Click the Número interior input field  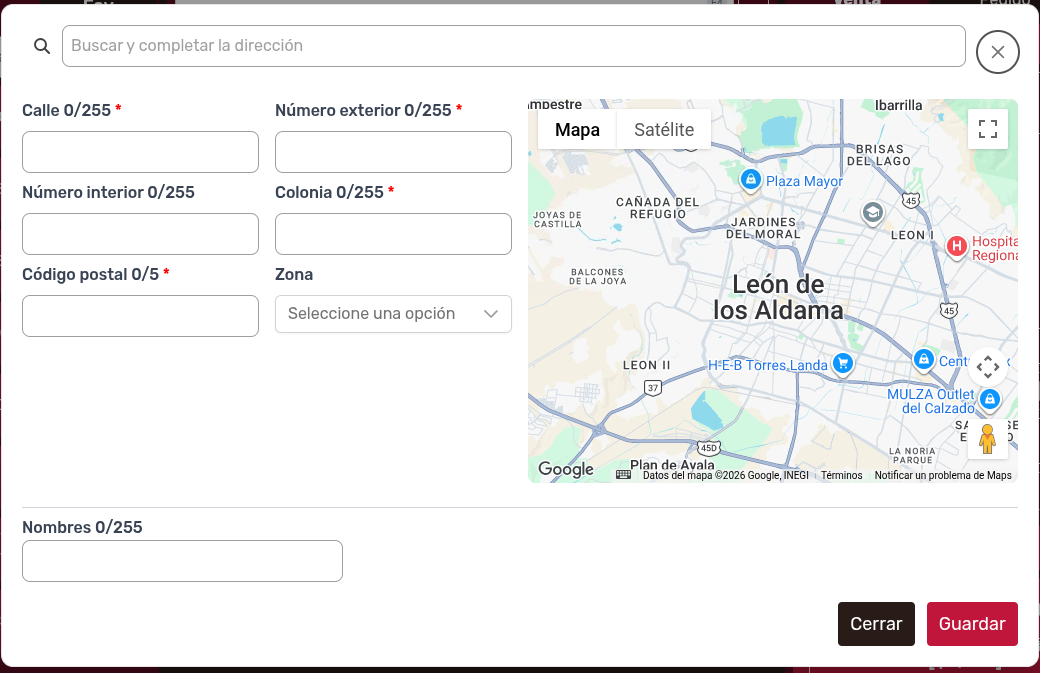pyautogui.click(x=141, y=234)
